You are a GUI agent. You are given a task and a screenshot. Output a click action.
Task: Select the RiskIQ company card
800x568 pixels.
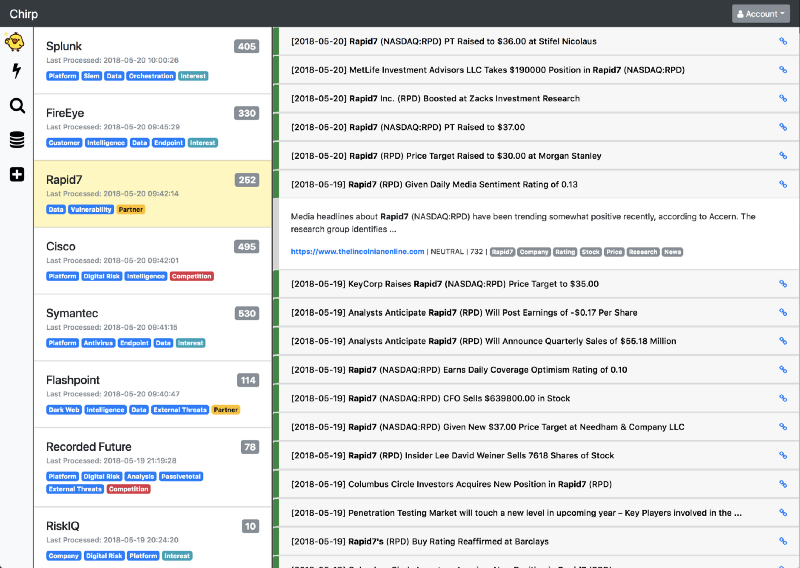click(x=153, y=538)
